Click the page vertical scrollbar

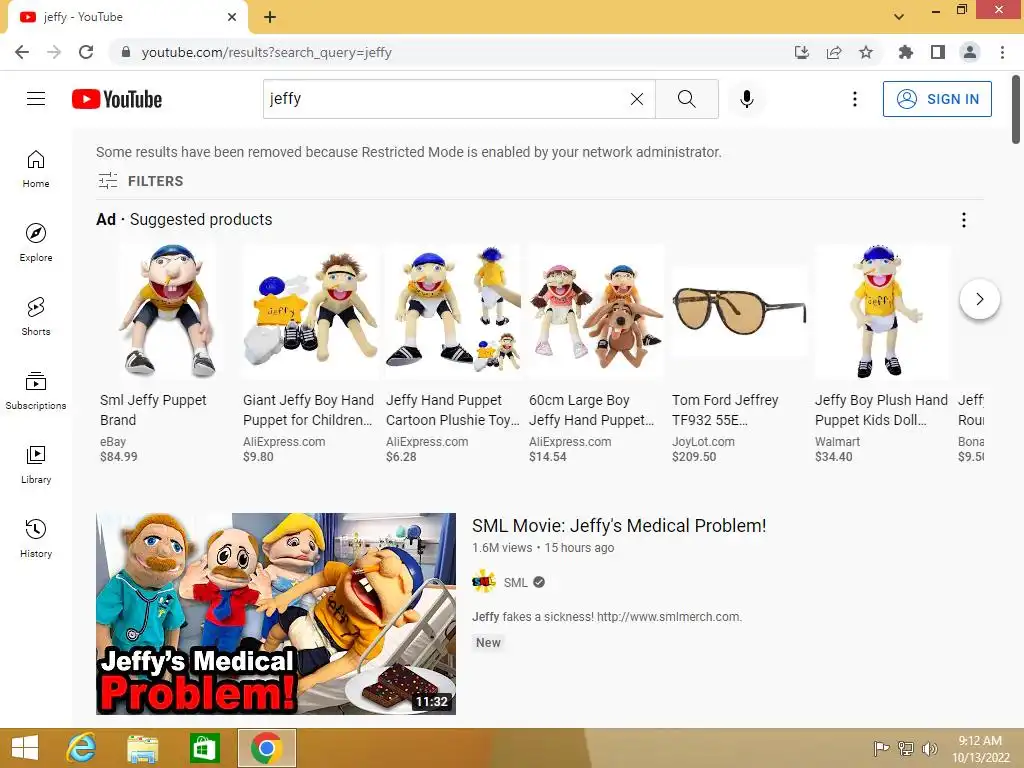click(x=1016, y=109)
